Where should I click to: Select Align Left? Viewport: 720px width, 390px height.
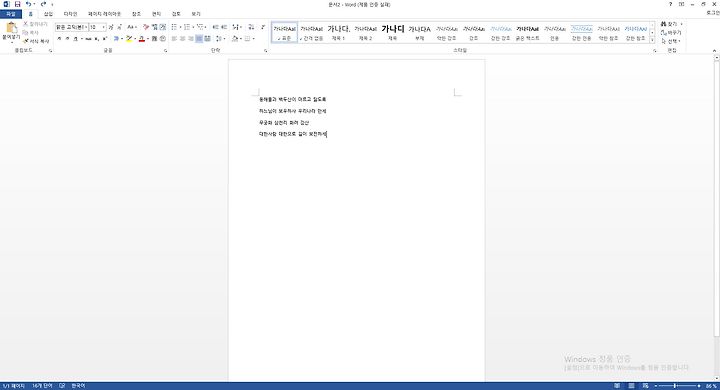coord(174,39)
